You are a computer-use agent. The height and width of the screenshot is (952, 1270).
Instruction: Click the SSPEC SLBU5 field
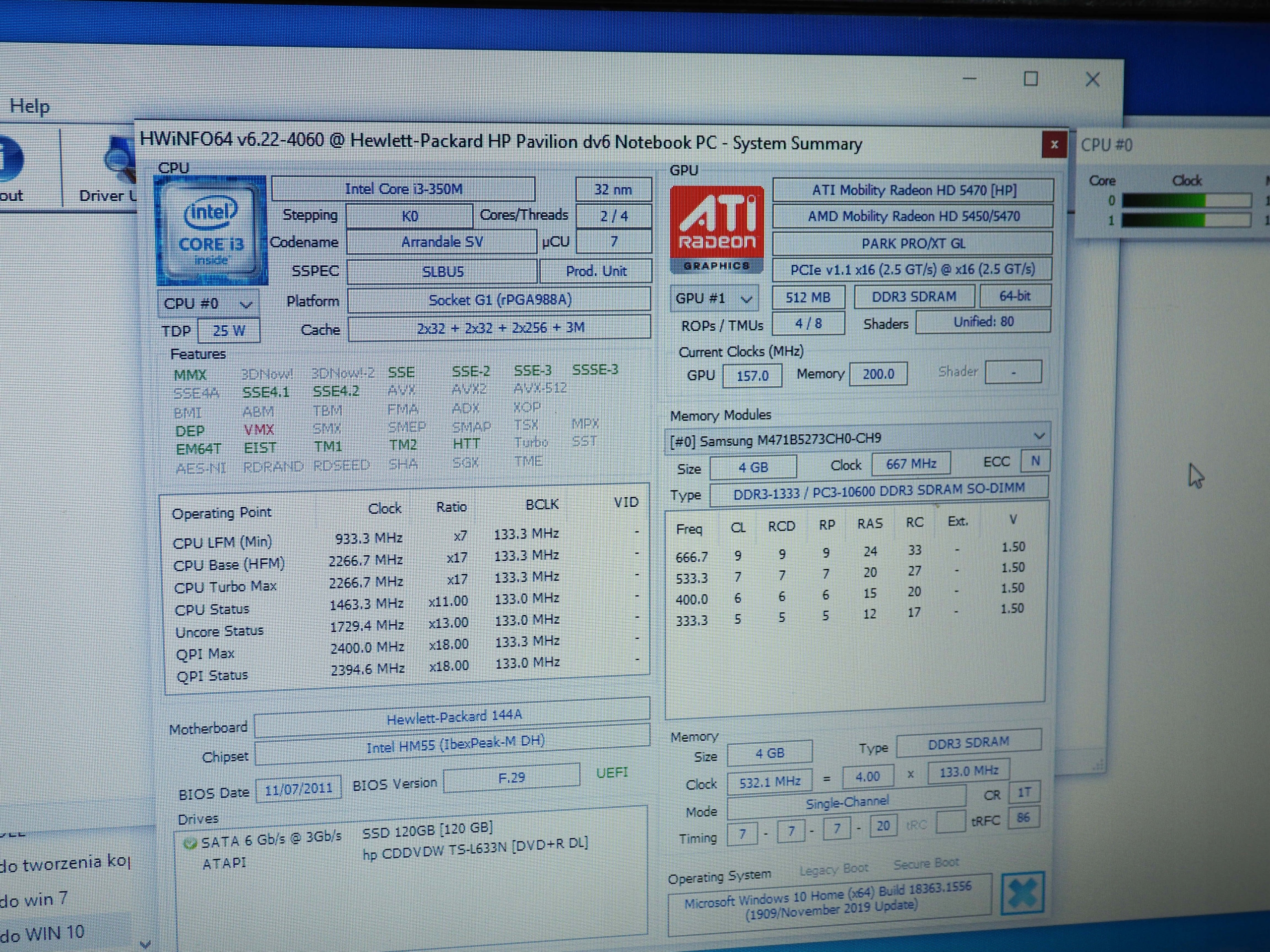click(x=442, y=271)
